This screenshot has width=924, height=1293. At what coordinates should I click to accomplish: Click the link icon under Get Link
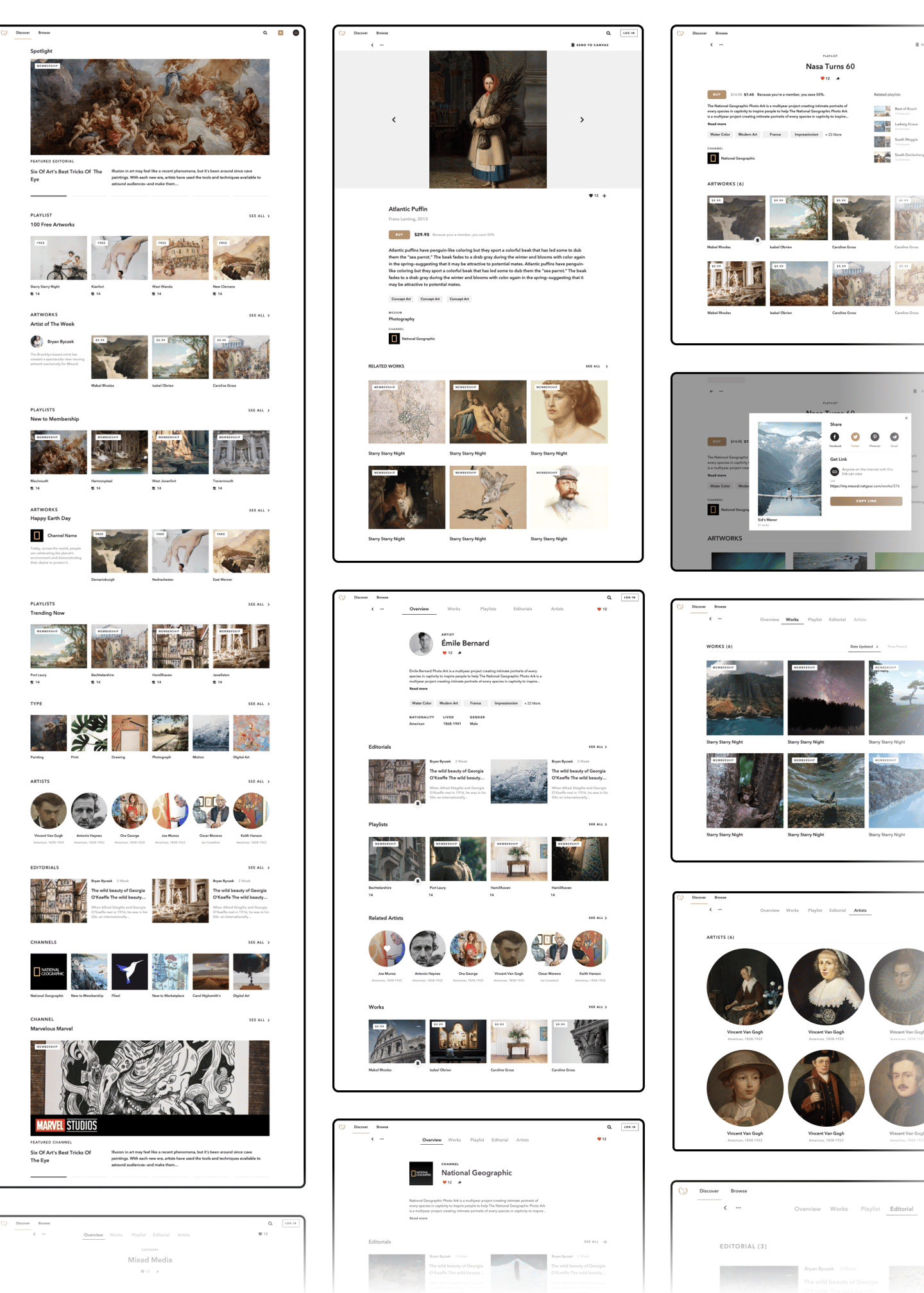834,472
